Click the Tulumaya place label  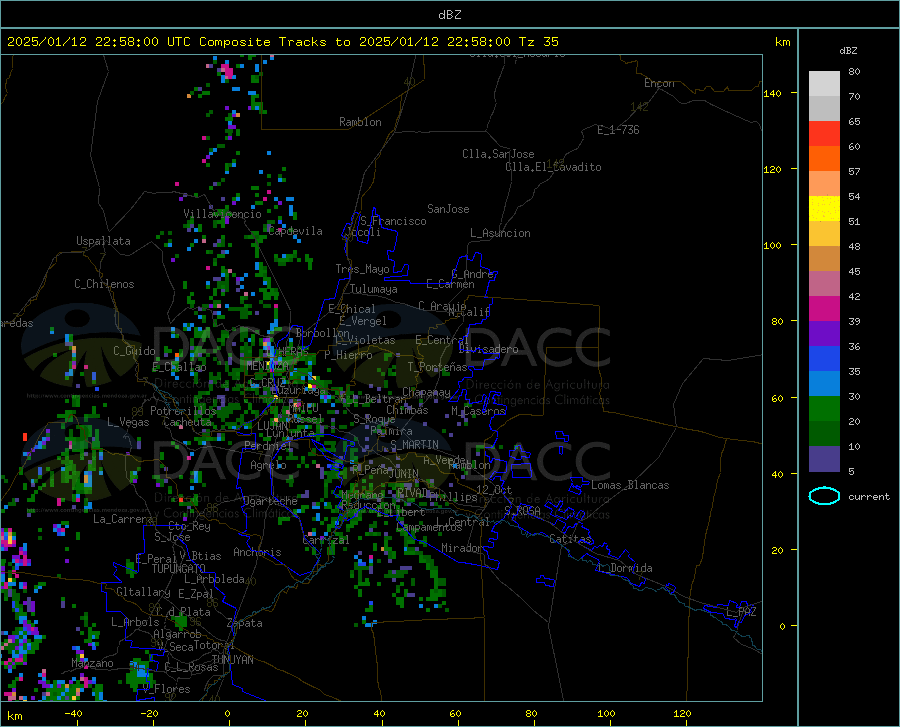pyautogui.click(x=373, y=289)
